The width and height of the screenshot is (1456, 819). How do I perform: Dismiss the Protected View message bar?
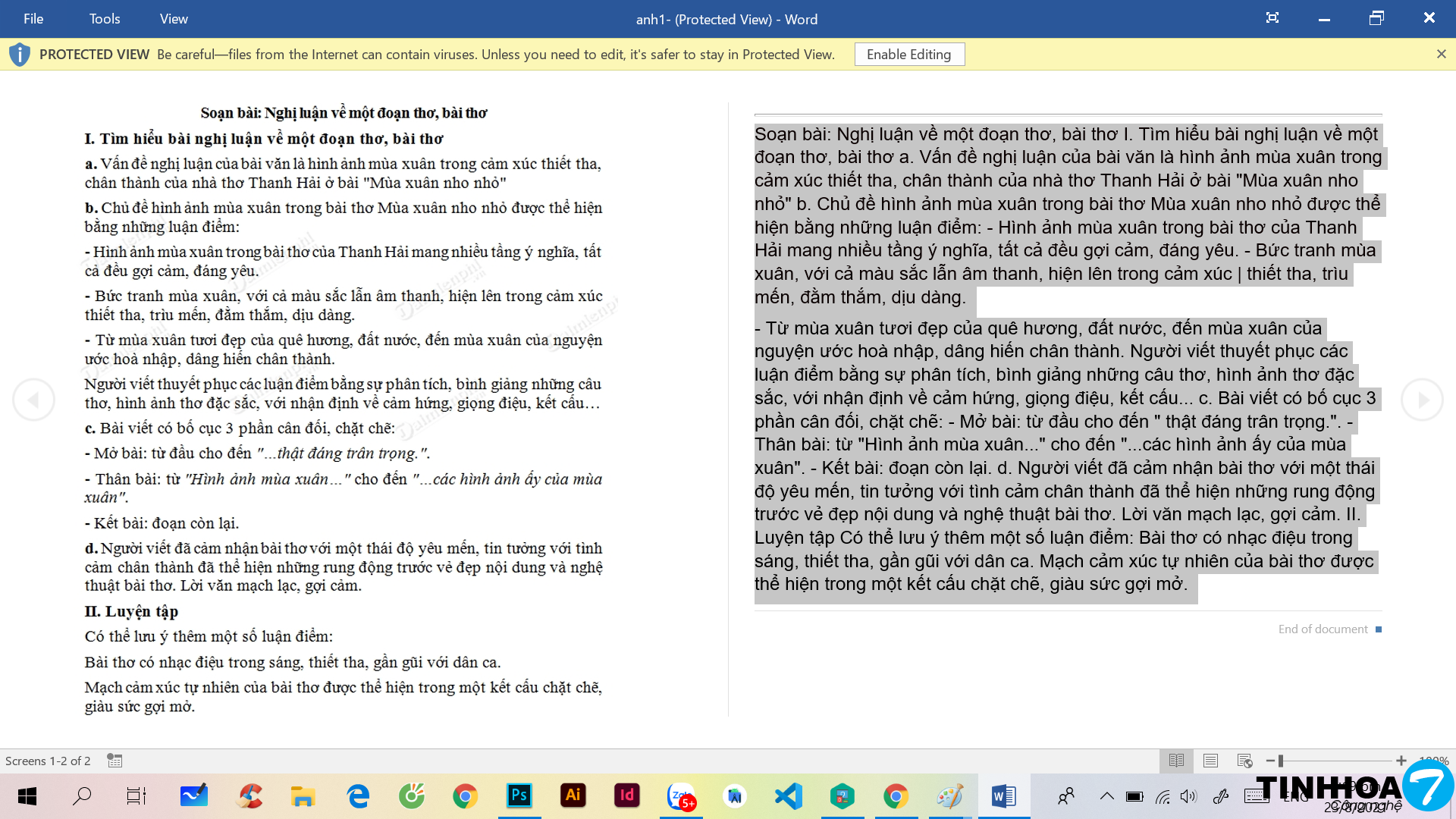coord(1441,54)
